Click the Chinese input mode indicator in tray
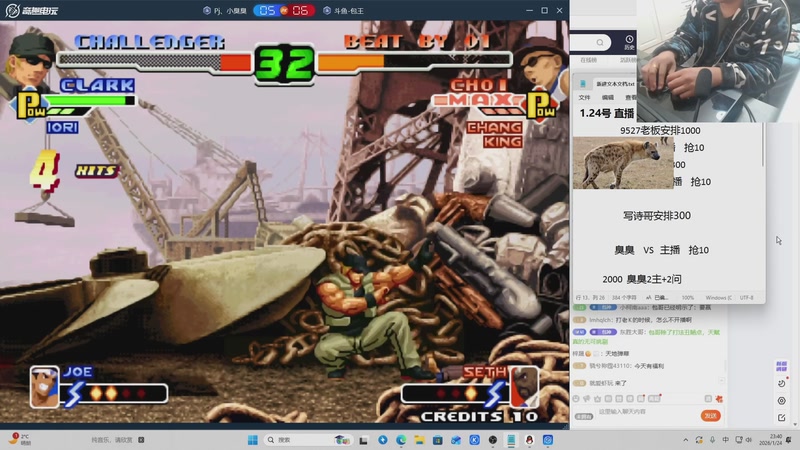The width and height of the screenshot is (800, 450). click(x=726, y=440)
